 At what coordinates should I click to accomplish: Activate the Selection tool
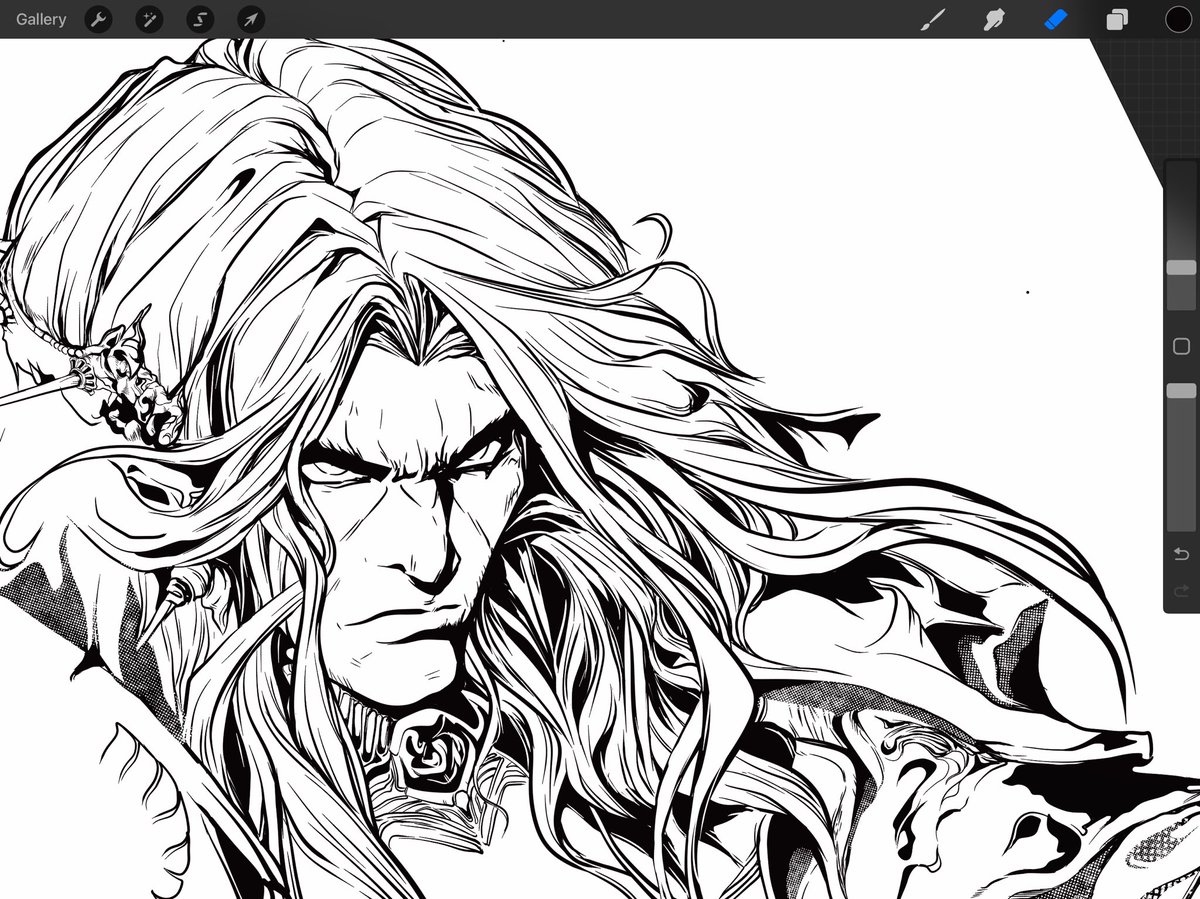(x=200, y=19)
